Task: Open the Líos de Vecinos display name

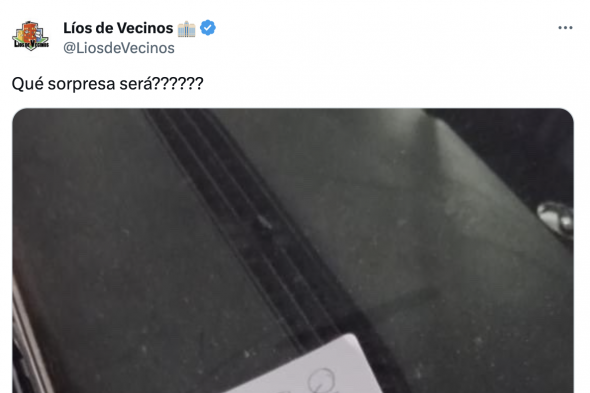Action: (118, 28)
